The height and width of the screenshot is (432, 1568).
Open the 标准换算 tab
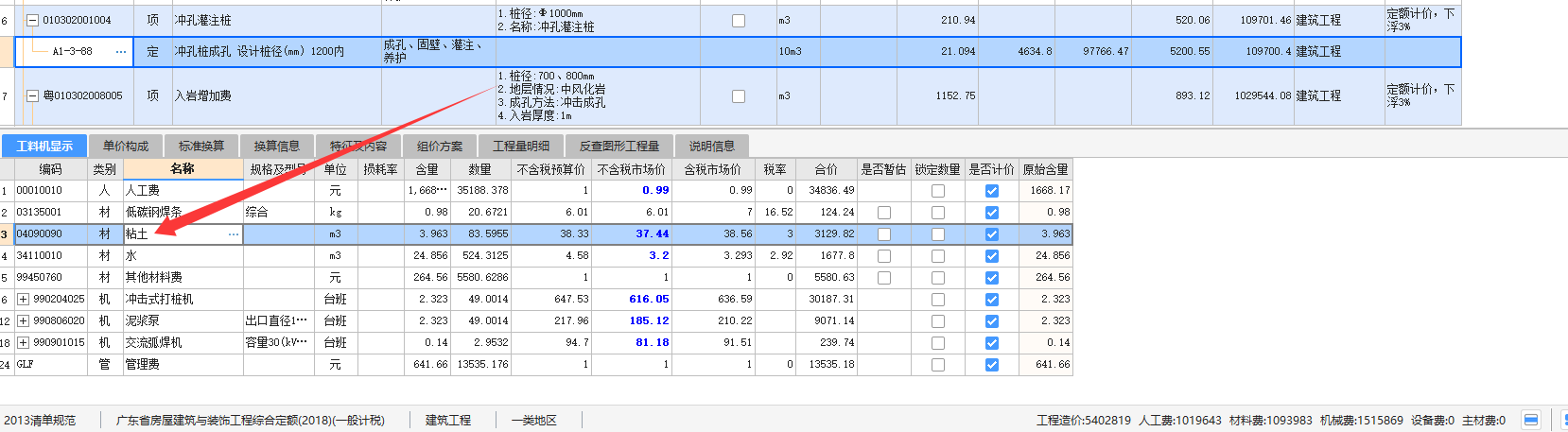201,147
